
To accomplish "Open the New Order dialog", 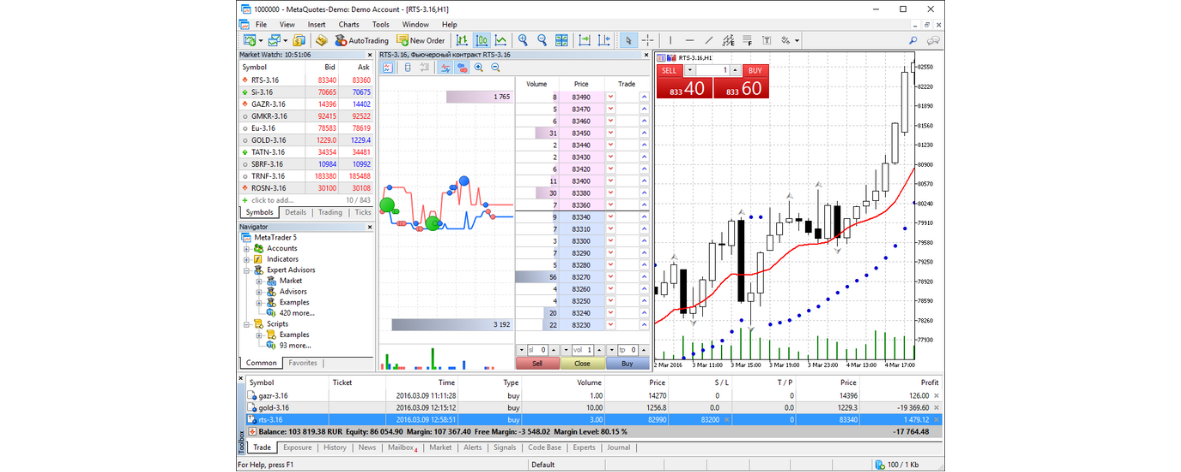I will (420, 40).
